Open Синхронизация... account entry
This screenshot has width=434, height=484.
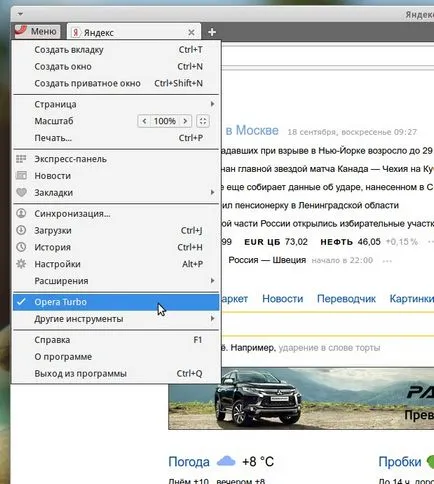[x=116, y=214]
